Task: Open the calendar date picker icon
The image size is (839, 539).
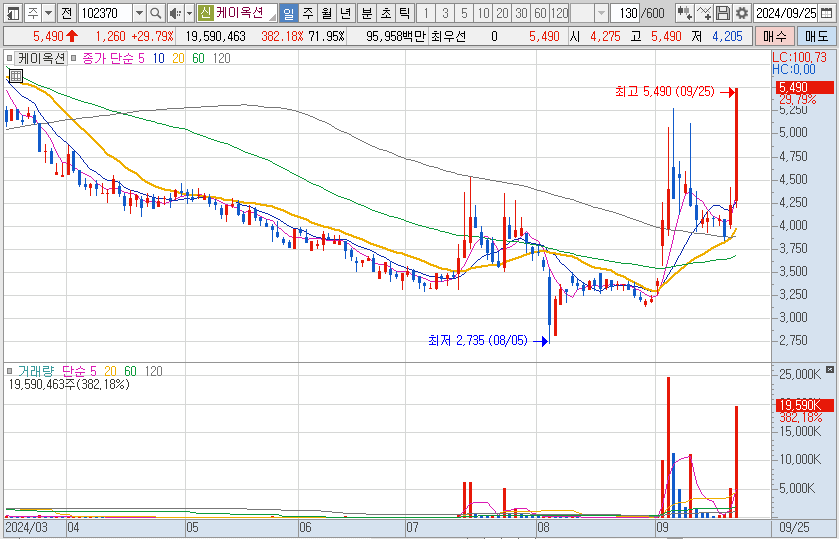Action: point(826,13)
